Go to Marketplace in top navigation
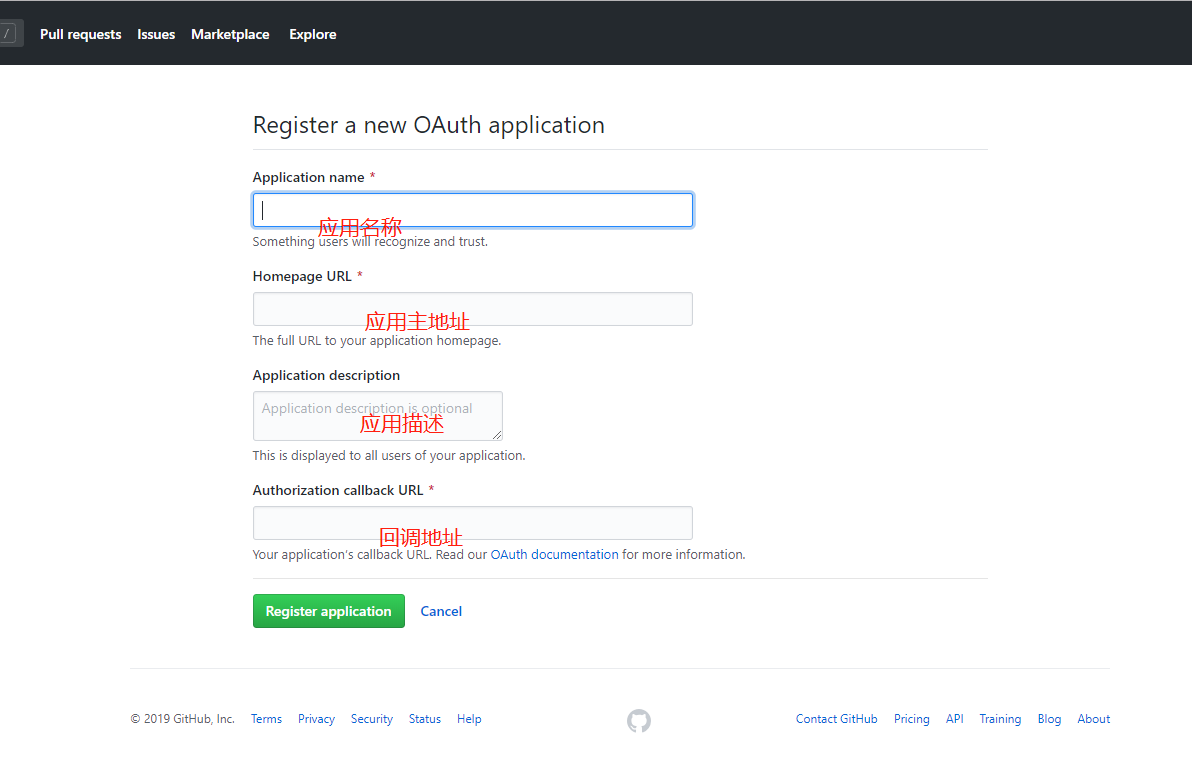 [230, 34]
